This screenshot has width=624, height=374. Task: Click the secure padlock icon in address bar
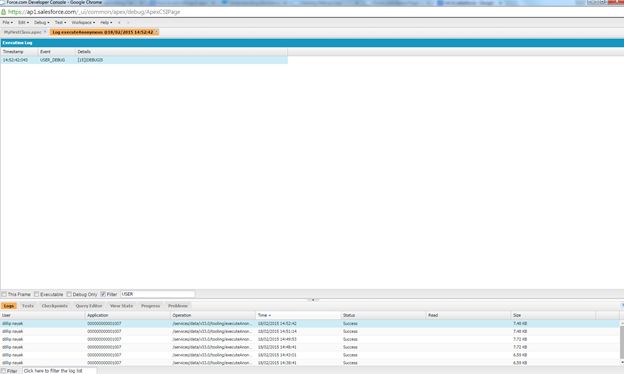coord(4,12)
